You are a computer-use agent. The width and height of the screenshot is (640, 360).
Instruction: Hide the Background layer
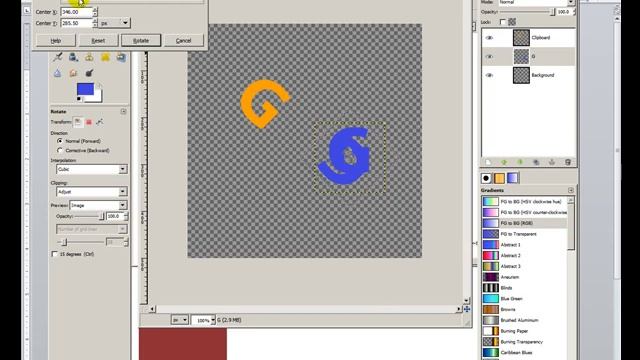[x=489, y=75]
